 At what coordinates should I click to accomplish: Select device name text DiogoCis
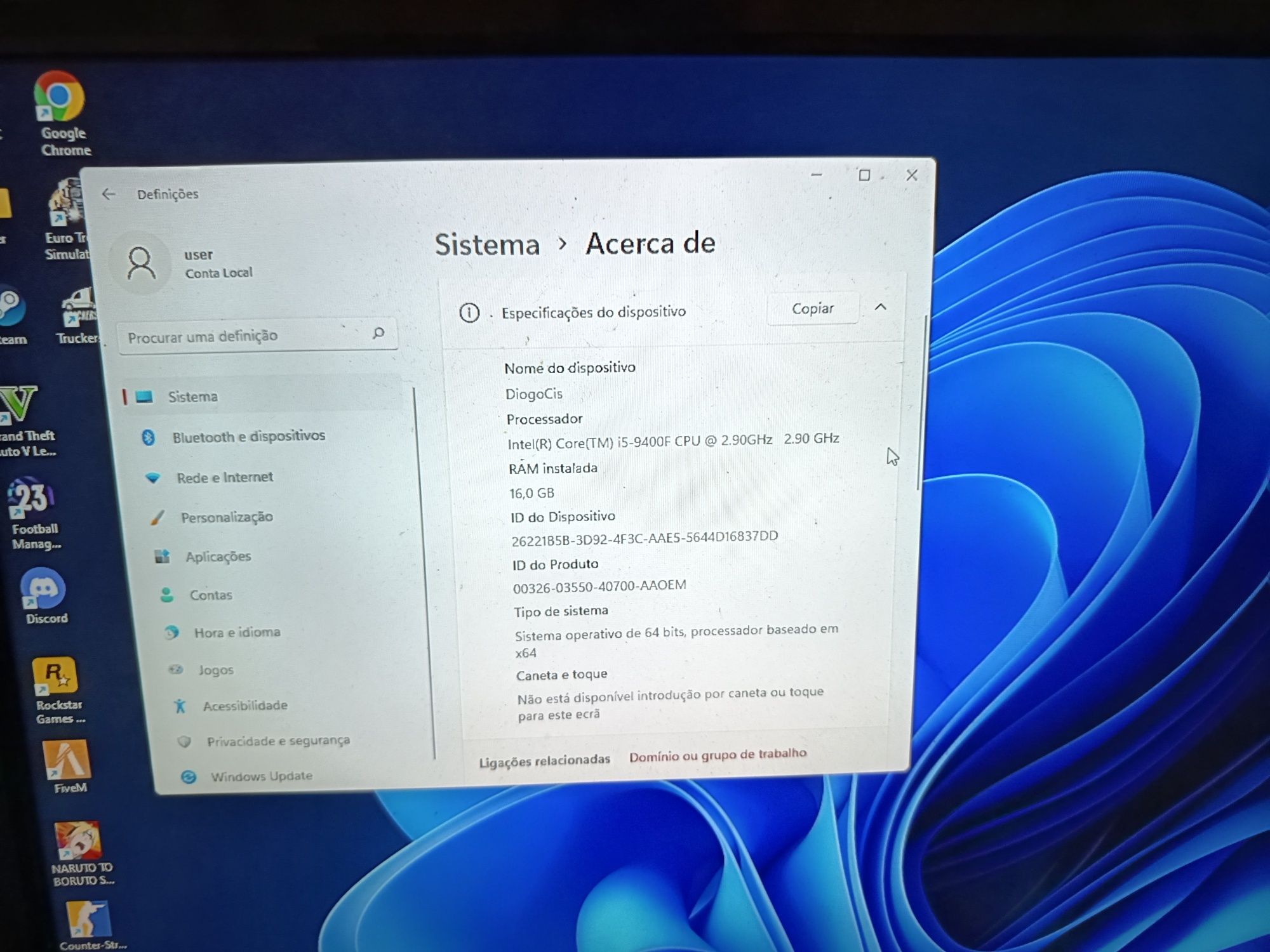tap(534, 394)
